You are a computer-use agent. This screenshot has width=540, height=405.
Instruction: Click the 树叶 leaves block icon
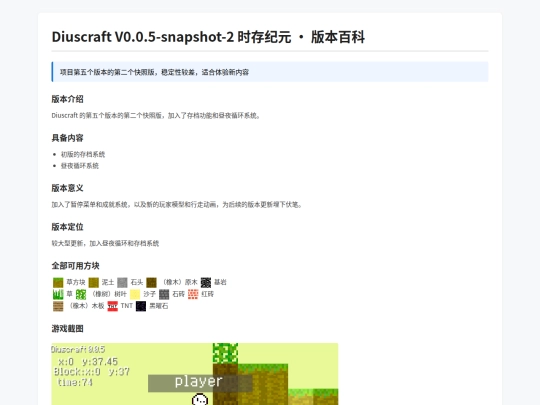click(81, 294)
